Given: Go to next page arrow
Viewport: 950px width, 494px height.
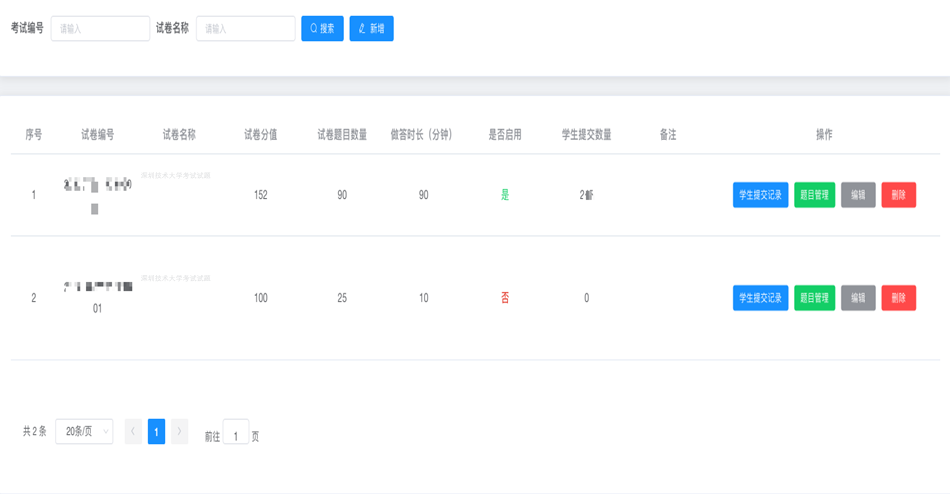Looking at the screenshot, I should click(179, 431).
